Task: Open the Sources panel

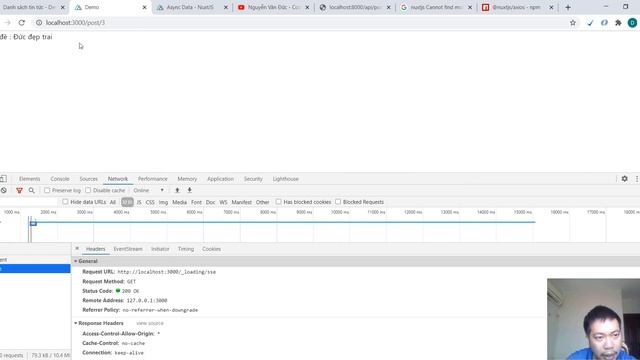Action: pyautogui.click(x=89, y=179)
